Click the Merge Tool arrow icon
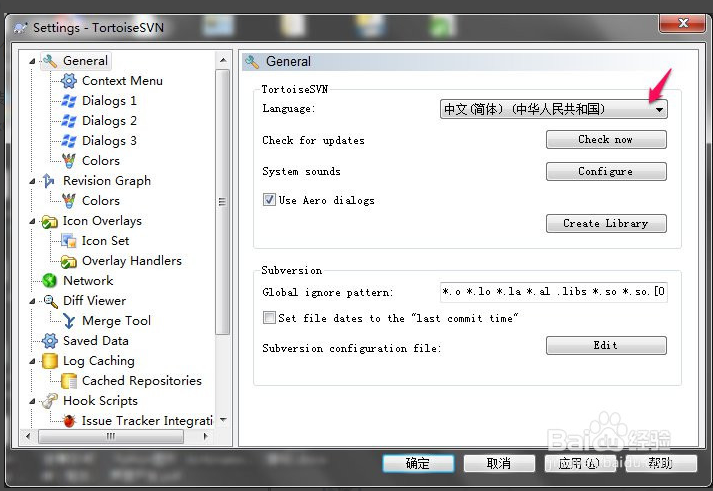 point(69,321)
